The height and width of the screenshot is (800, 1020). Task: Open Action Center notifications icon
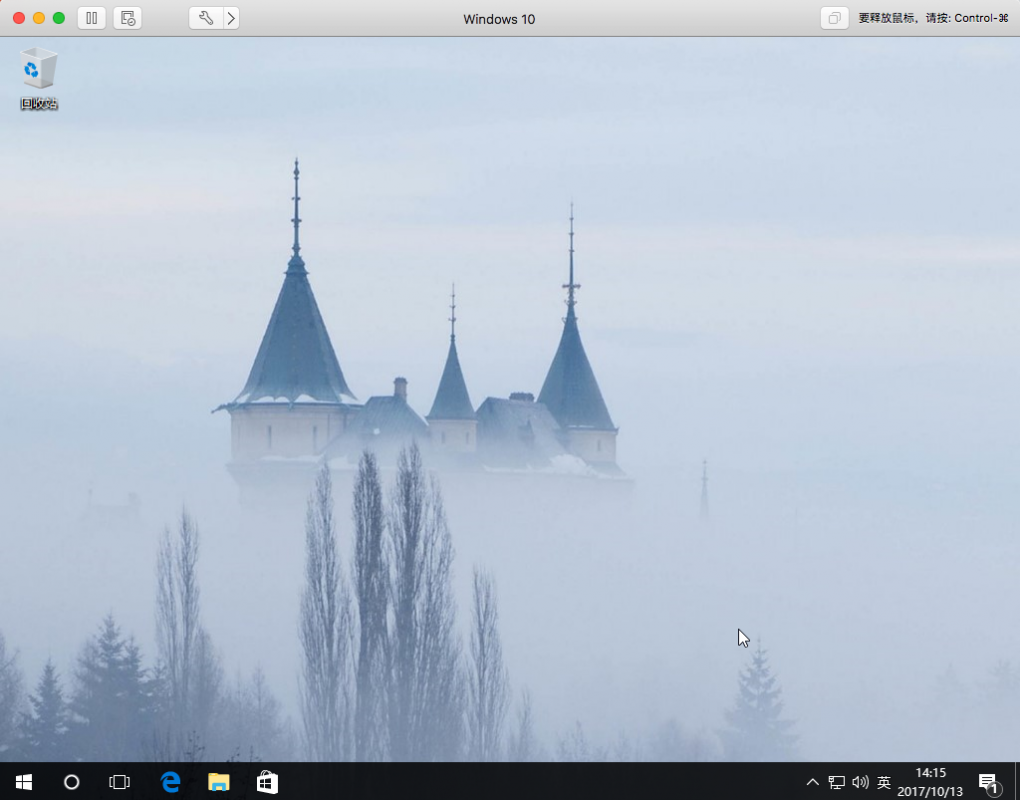[989, 783]
